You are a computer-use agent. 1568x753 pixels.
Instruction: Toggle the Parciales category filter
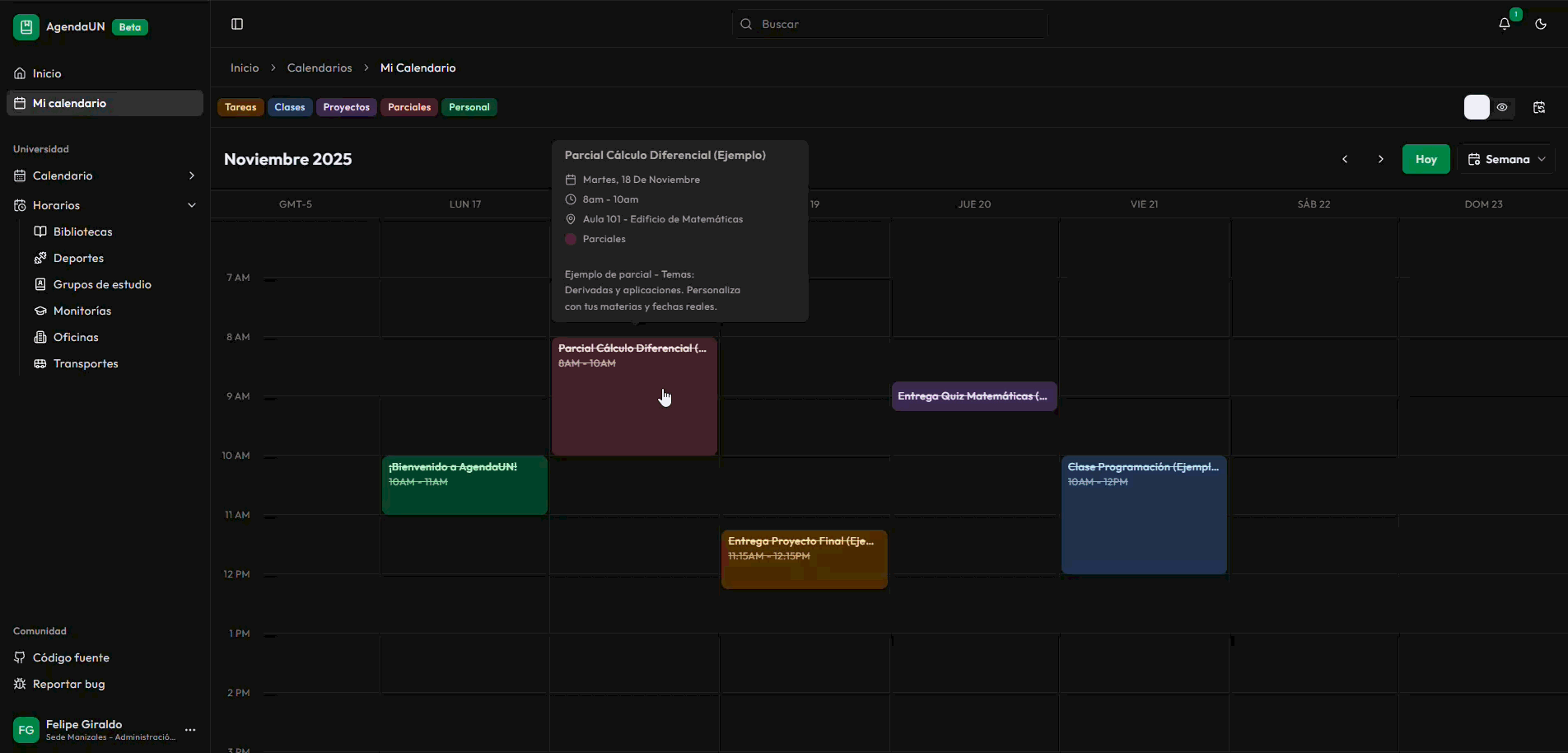click(409, 107)
